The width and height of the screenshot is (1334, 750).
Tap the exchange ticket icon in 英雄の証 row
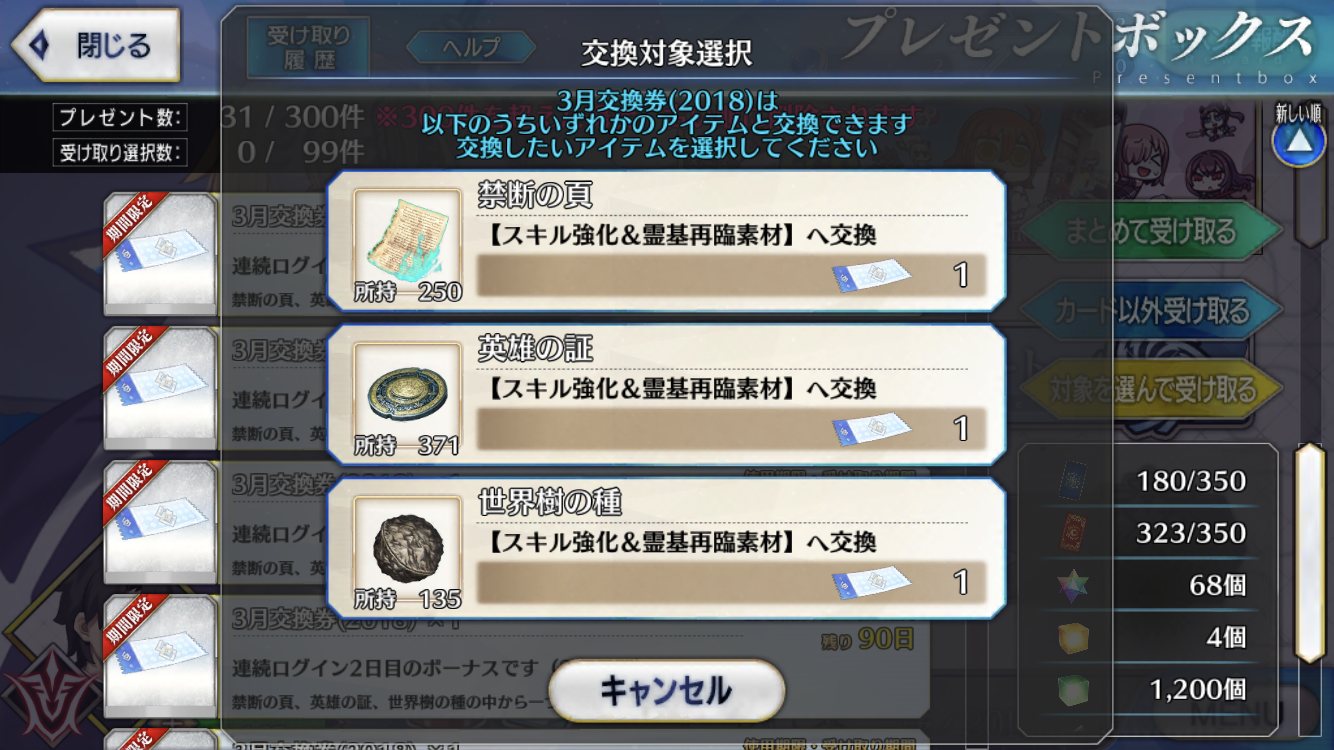871,428
